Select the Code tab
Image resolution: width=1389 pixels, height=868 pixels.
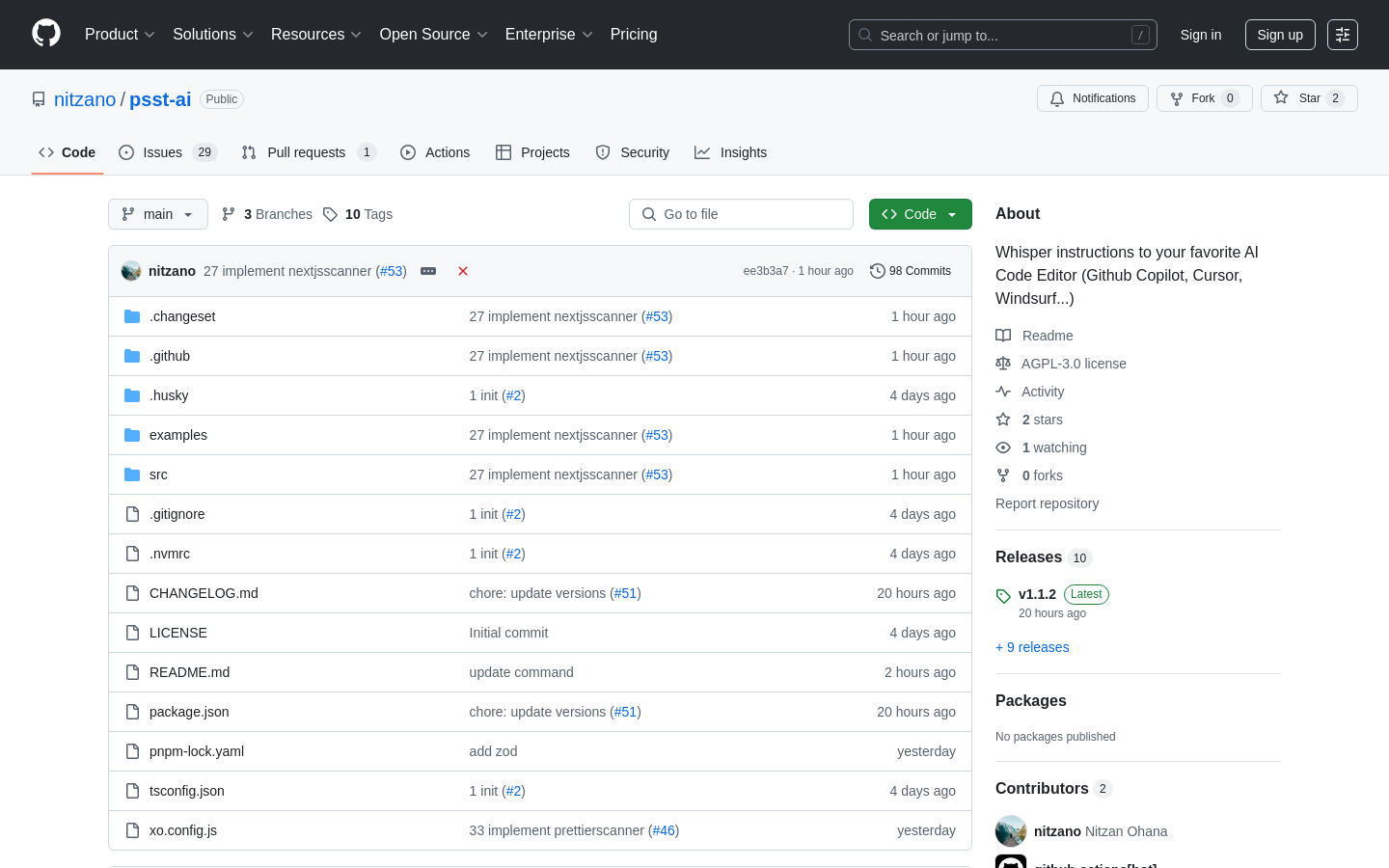point(68,152)
